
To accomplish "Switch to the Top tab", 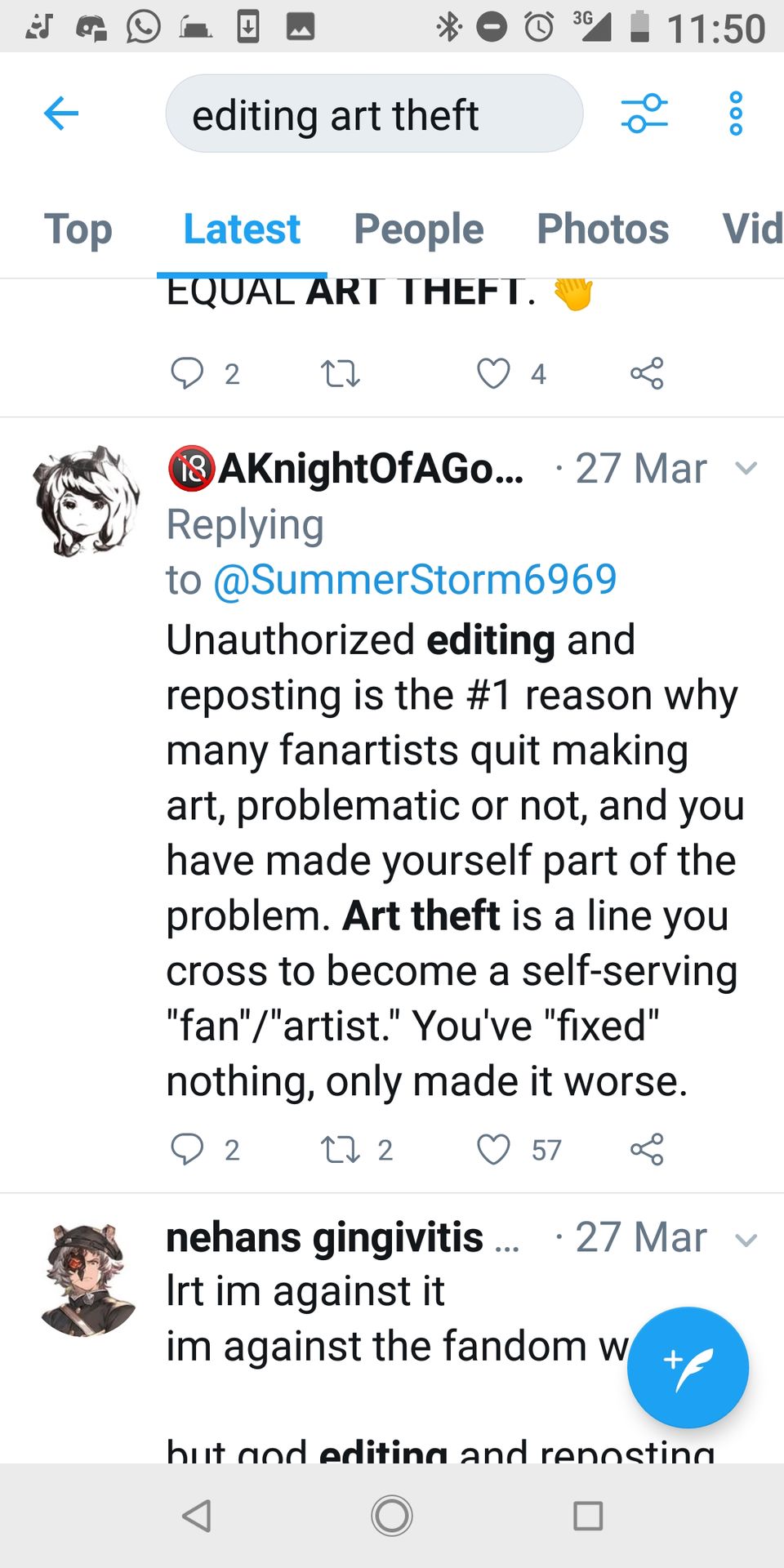I will (x=78, y=229).
